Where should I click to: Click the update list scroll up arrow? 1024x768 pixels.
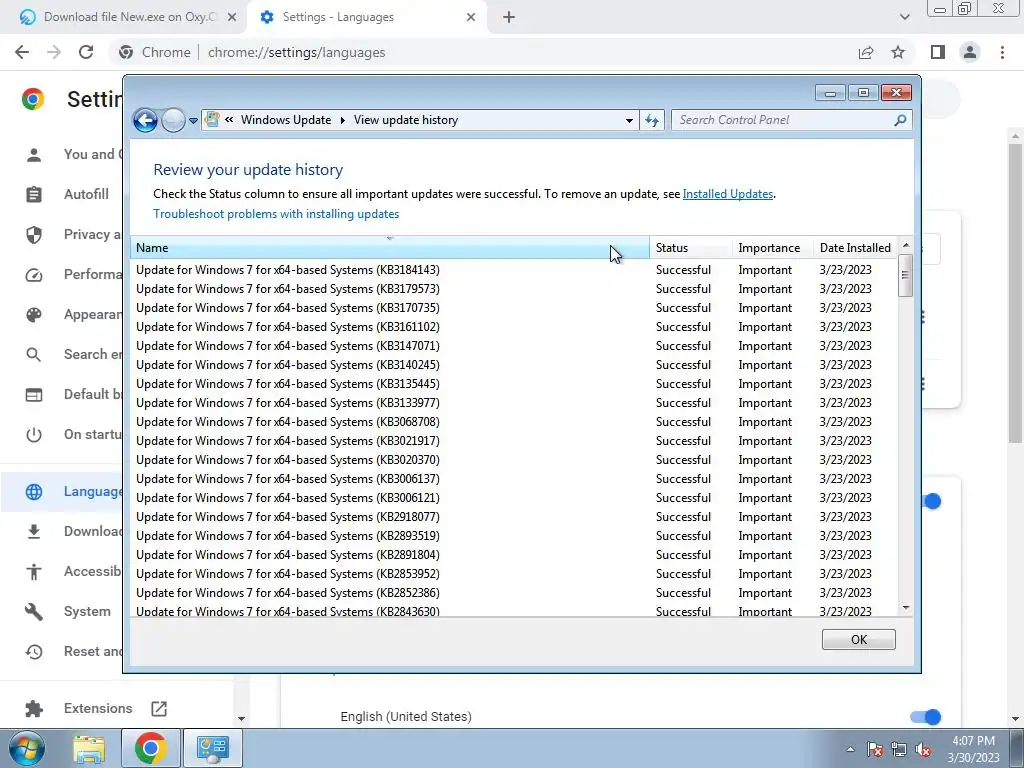tap(905, 246)
